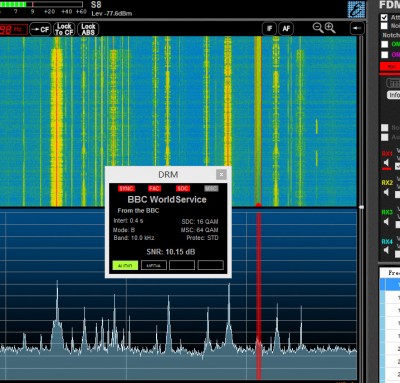Click the From the BBC text

click(138, 211)
